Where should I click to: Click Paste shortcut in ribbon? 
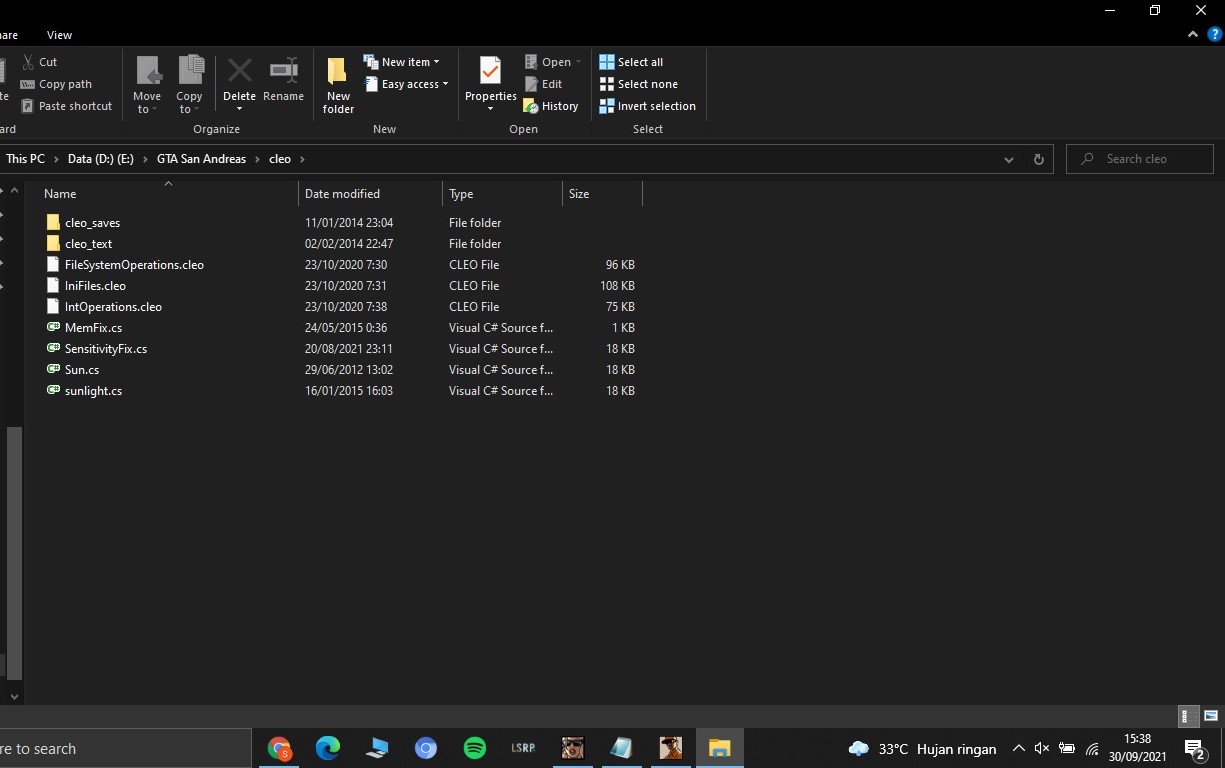click(66, 106)
